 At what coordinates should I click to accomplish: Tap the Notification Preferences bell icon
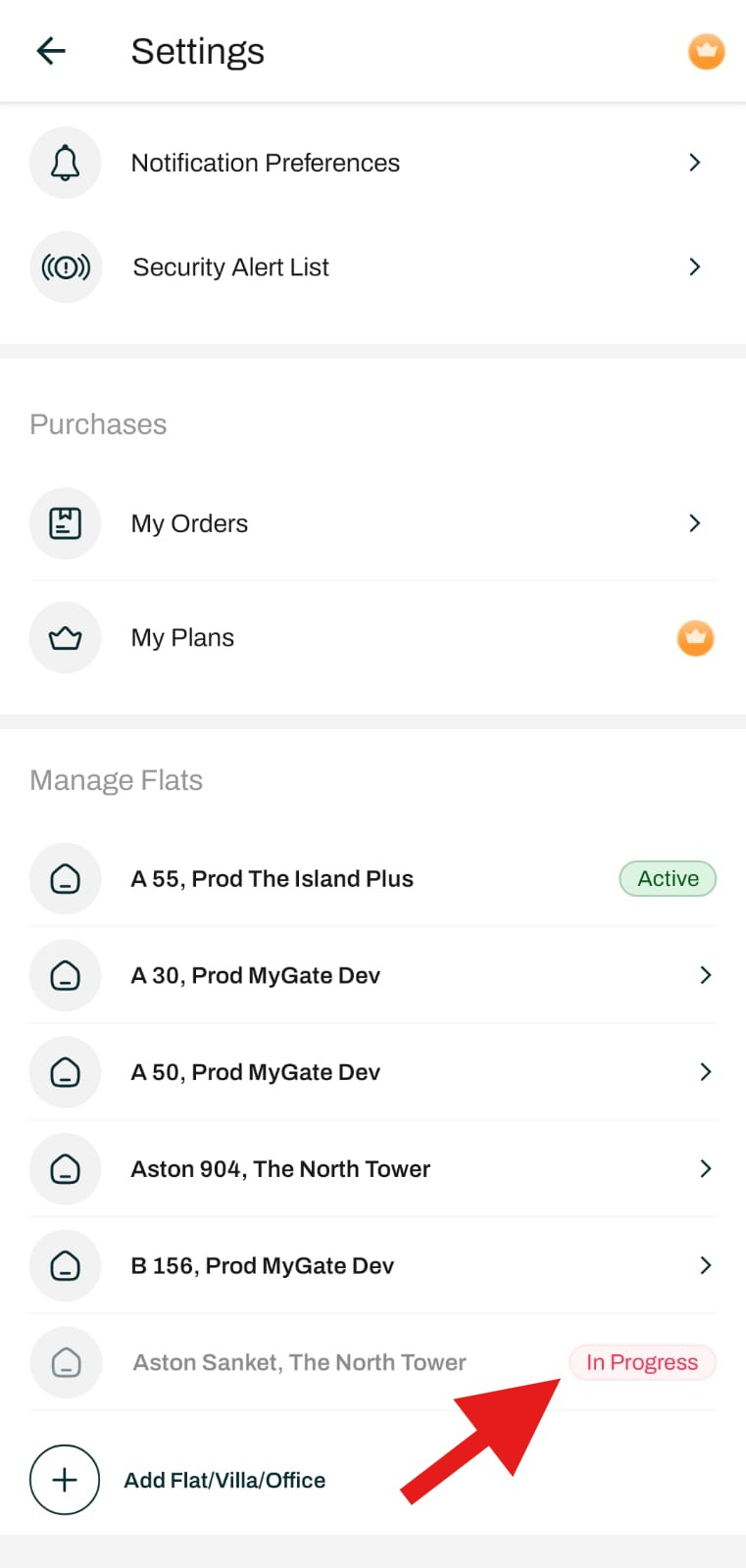pos(66,163)
